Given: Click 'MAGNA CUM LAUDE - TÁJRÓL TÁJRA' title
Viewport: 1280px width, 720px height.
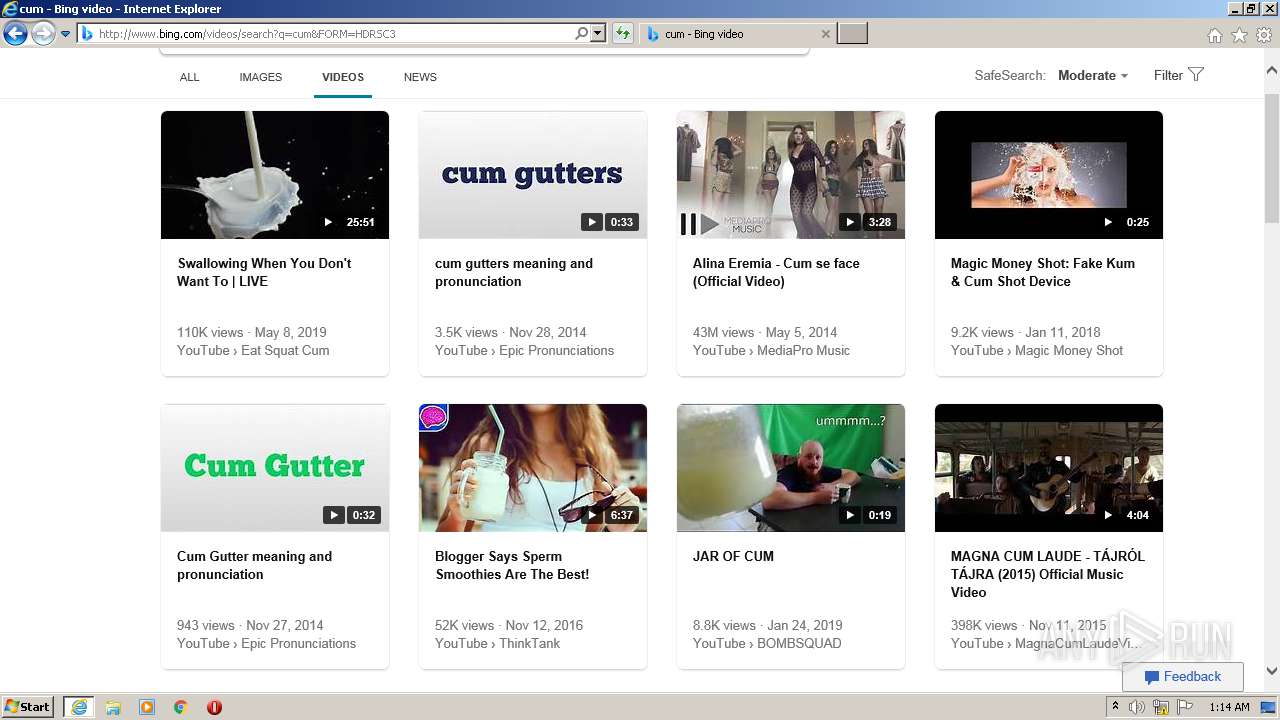Looking at the screenshot, I should pyautogui.click(x=1048, y=574).
